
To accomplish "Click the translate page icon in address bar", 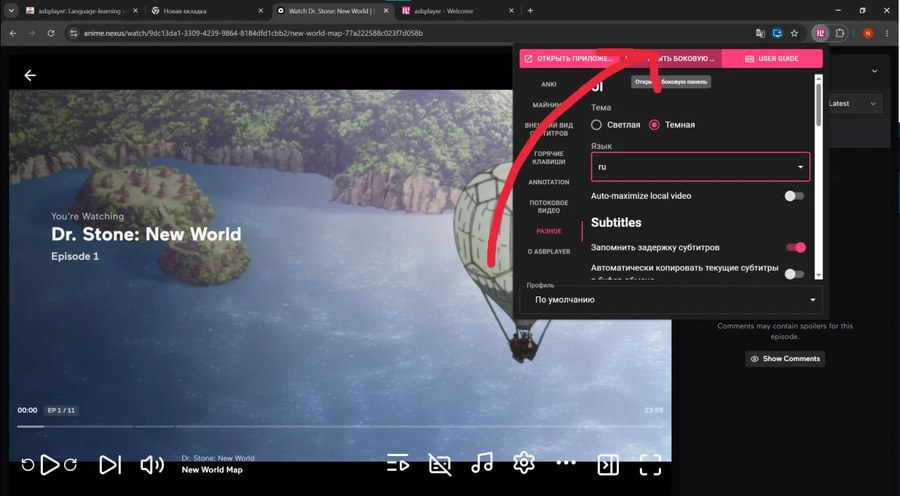I will [761, 33].
